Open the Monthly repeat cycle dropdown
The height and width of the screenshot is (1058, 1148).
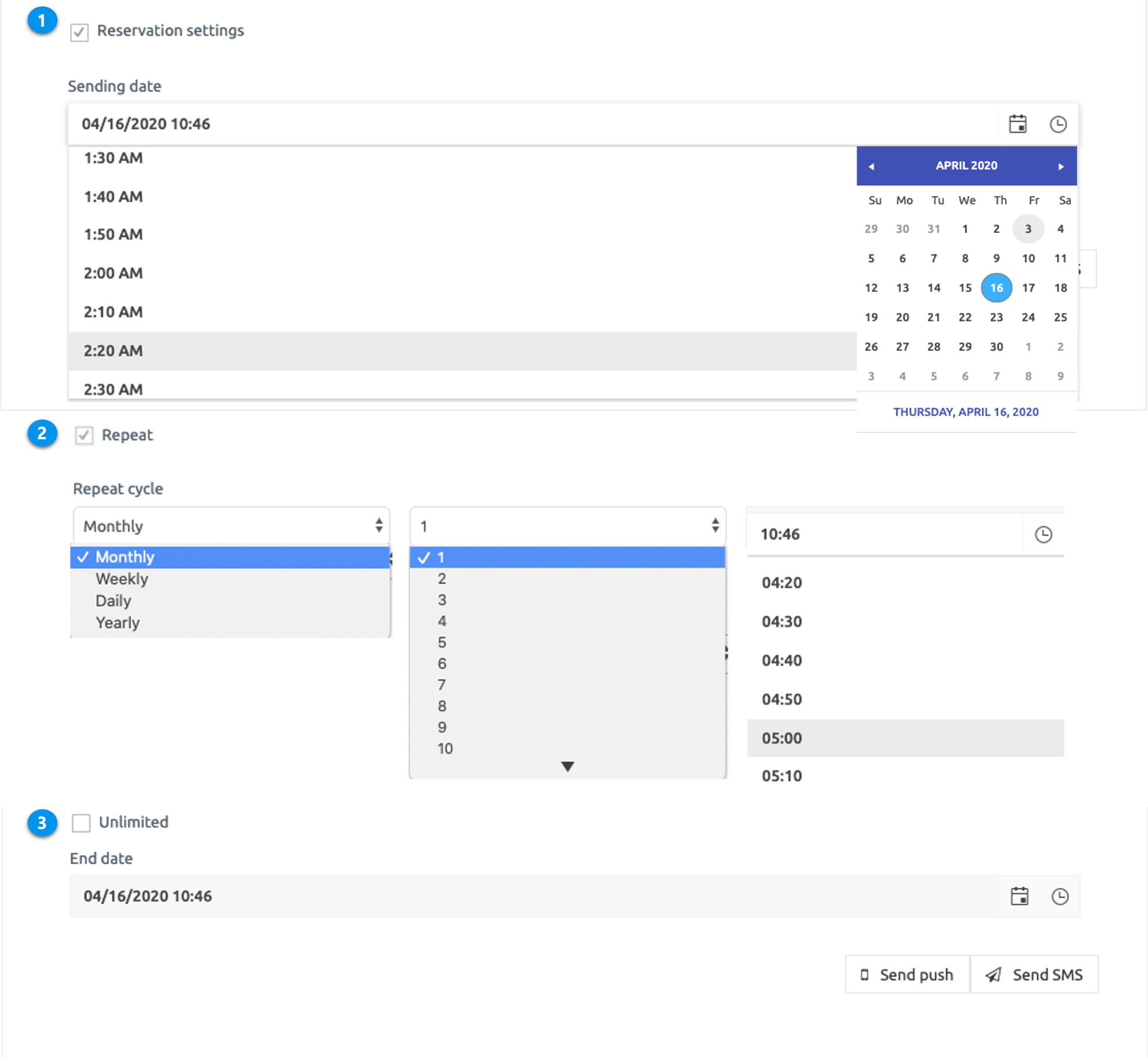pyautogui.click(x=231, y=526)
